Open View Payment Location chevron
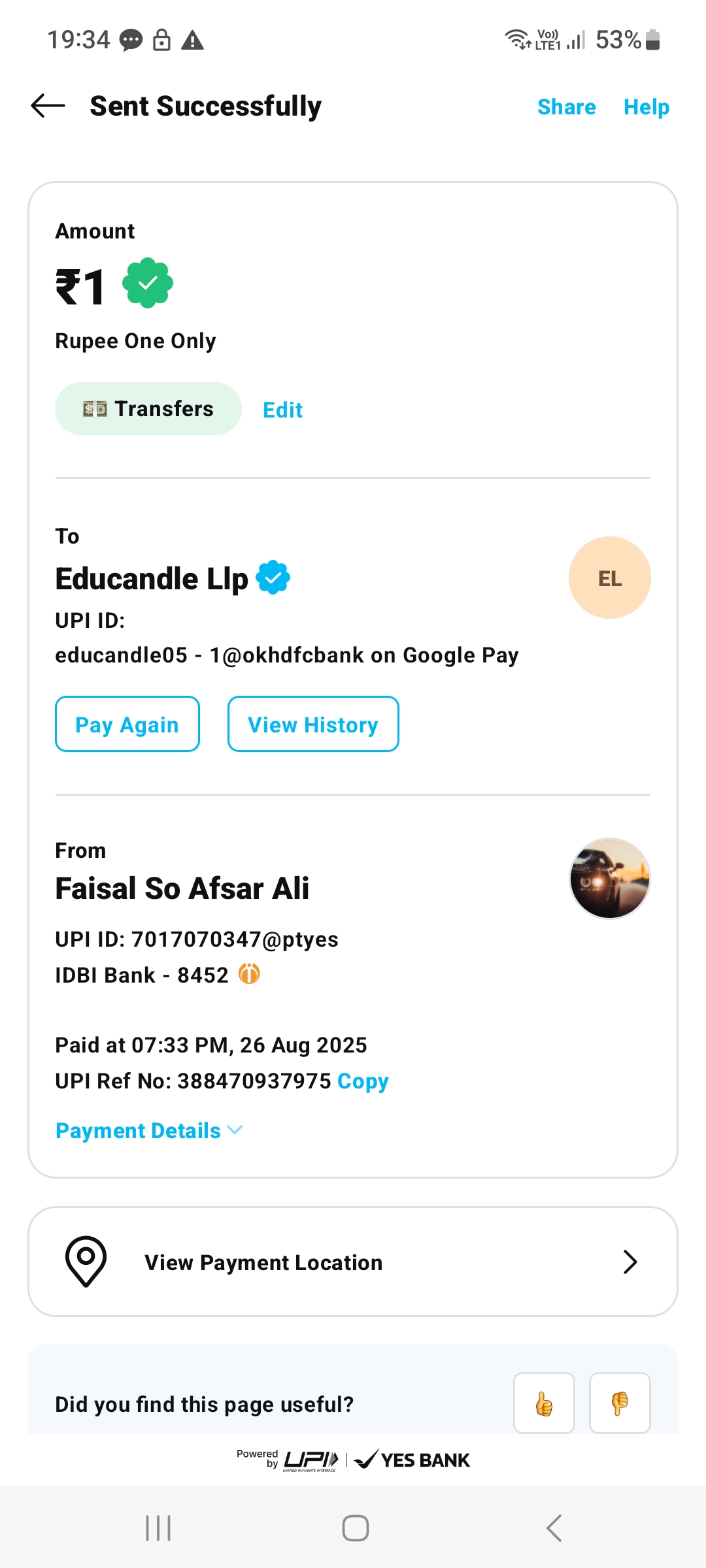 tap(630, 1262)
